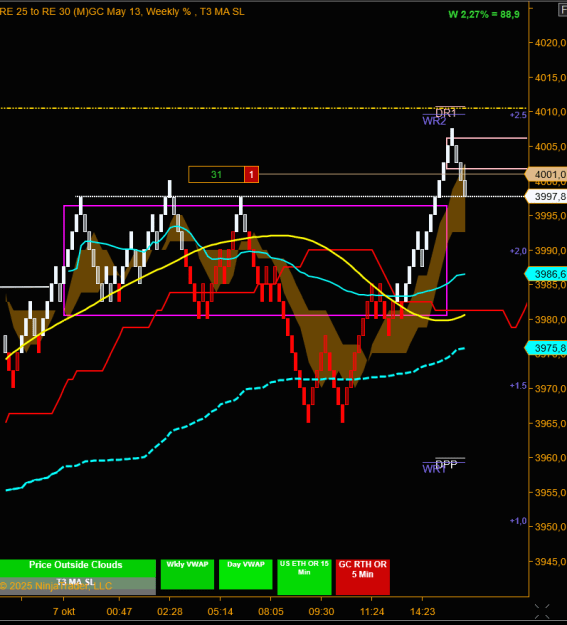Click the cyan 3975,8 price marker
The height and width of the screenshot is (625, 567).
click(547, 348)
